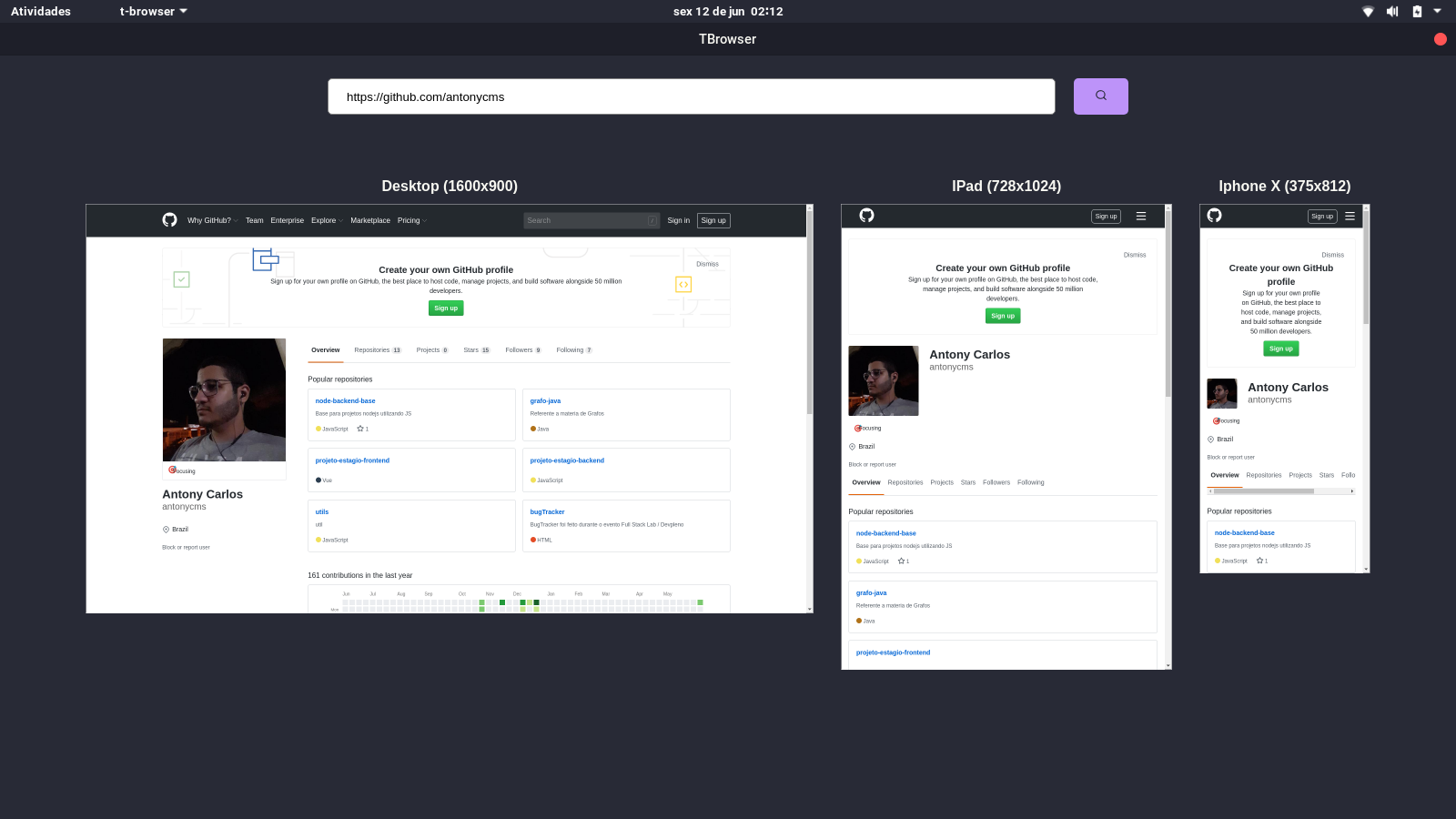Expand the system menu arrow in top bar

pyautogui.click(x=1438, y=11)
